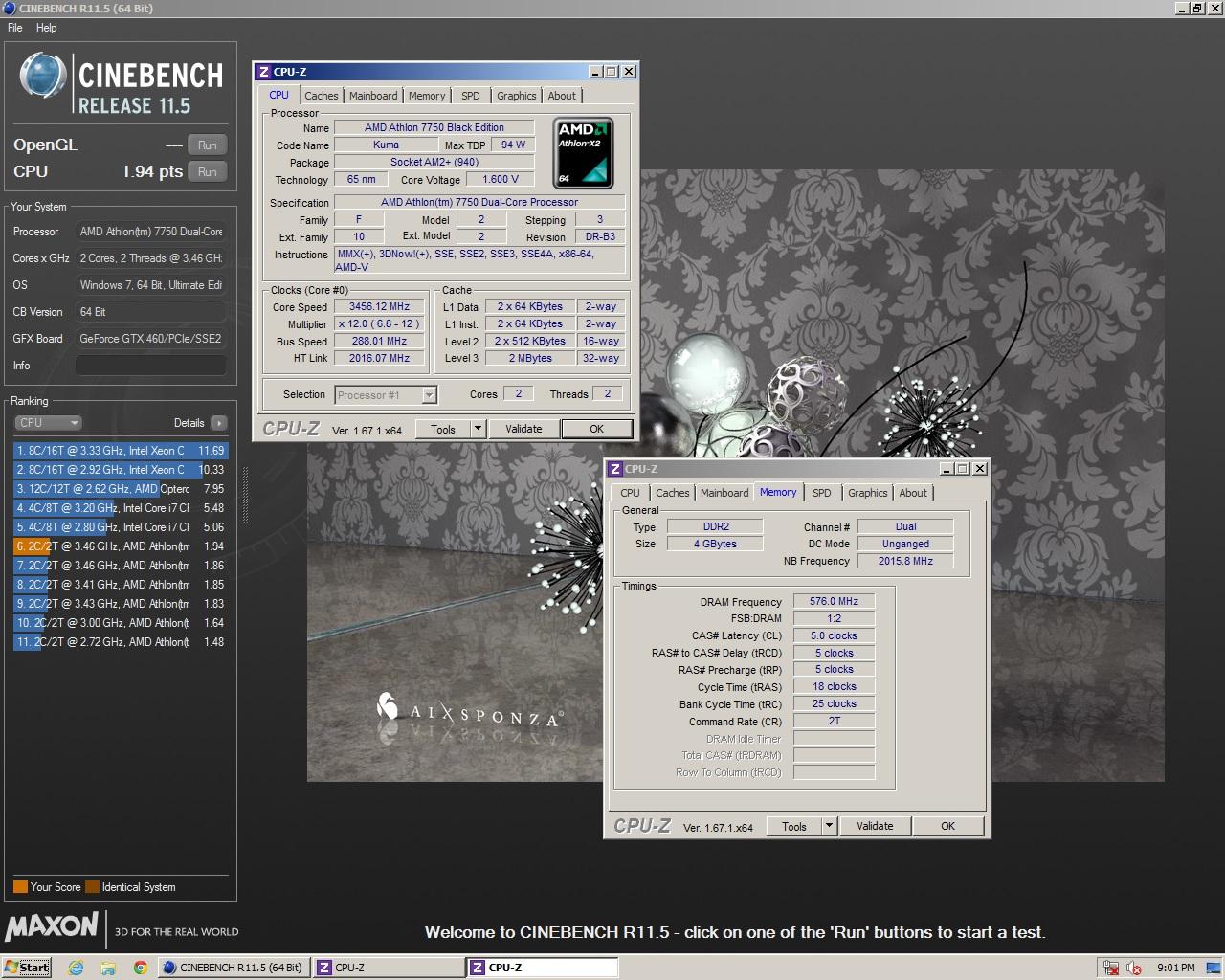This screenshot has width=1225, height=980.
Task: Click the AMD Athlon X2 processor logo
Action: coord(583,153)
